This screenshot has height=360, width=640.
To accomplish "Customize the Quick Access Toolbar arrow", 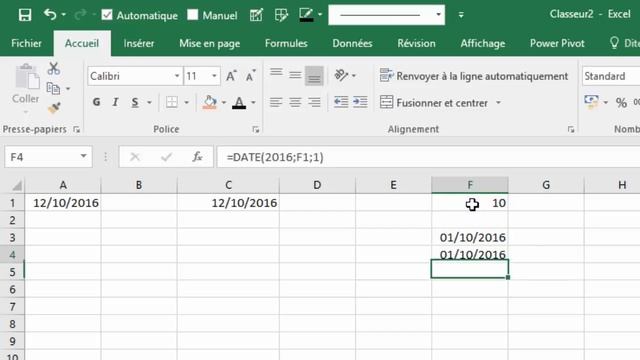I will pyautogui.click(x=461, y=15).
